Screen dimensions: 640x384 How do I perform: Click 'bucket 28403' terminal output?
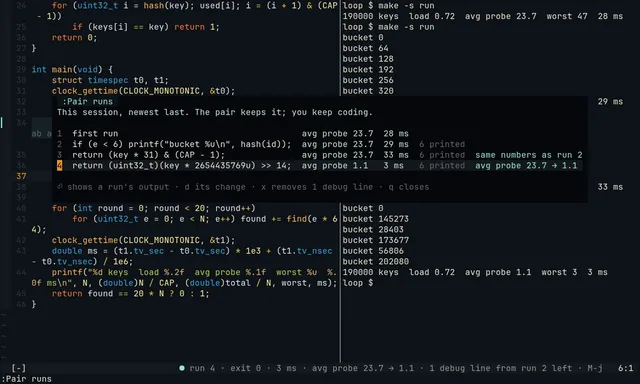[x=373, y=229]
